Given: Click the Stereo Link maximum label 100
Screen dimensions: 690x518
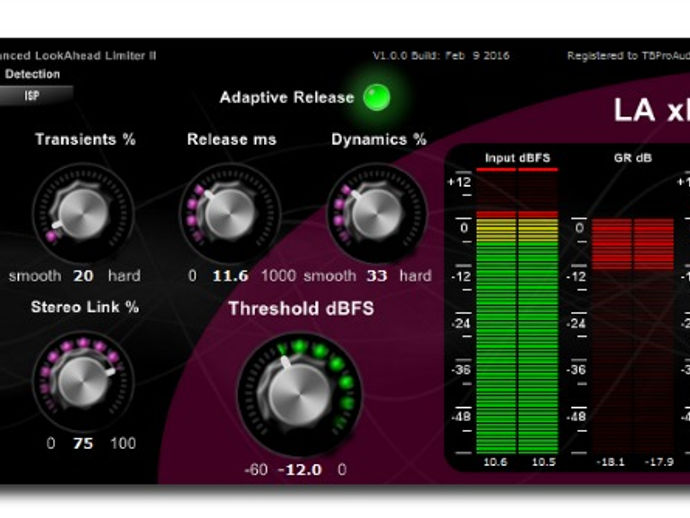Looking at the screenshot, I should (123, 443).
